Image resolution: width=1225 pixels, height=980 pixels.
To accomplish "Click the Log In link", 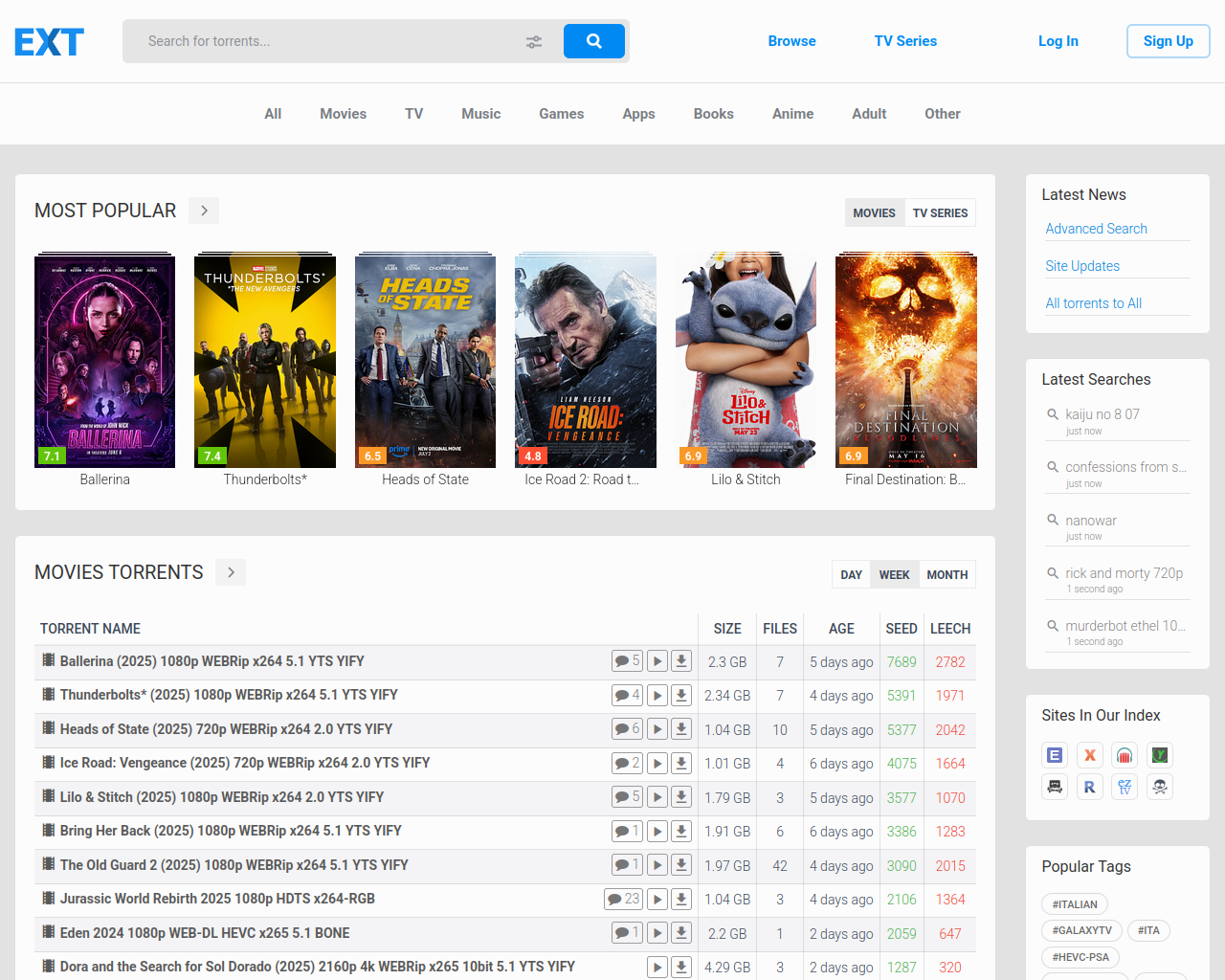I will coord(1058,41).
